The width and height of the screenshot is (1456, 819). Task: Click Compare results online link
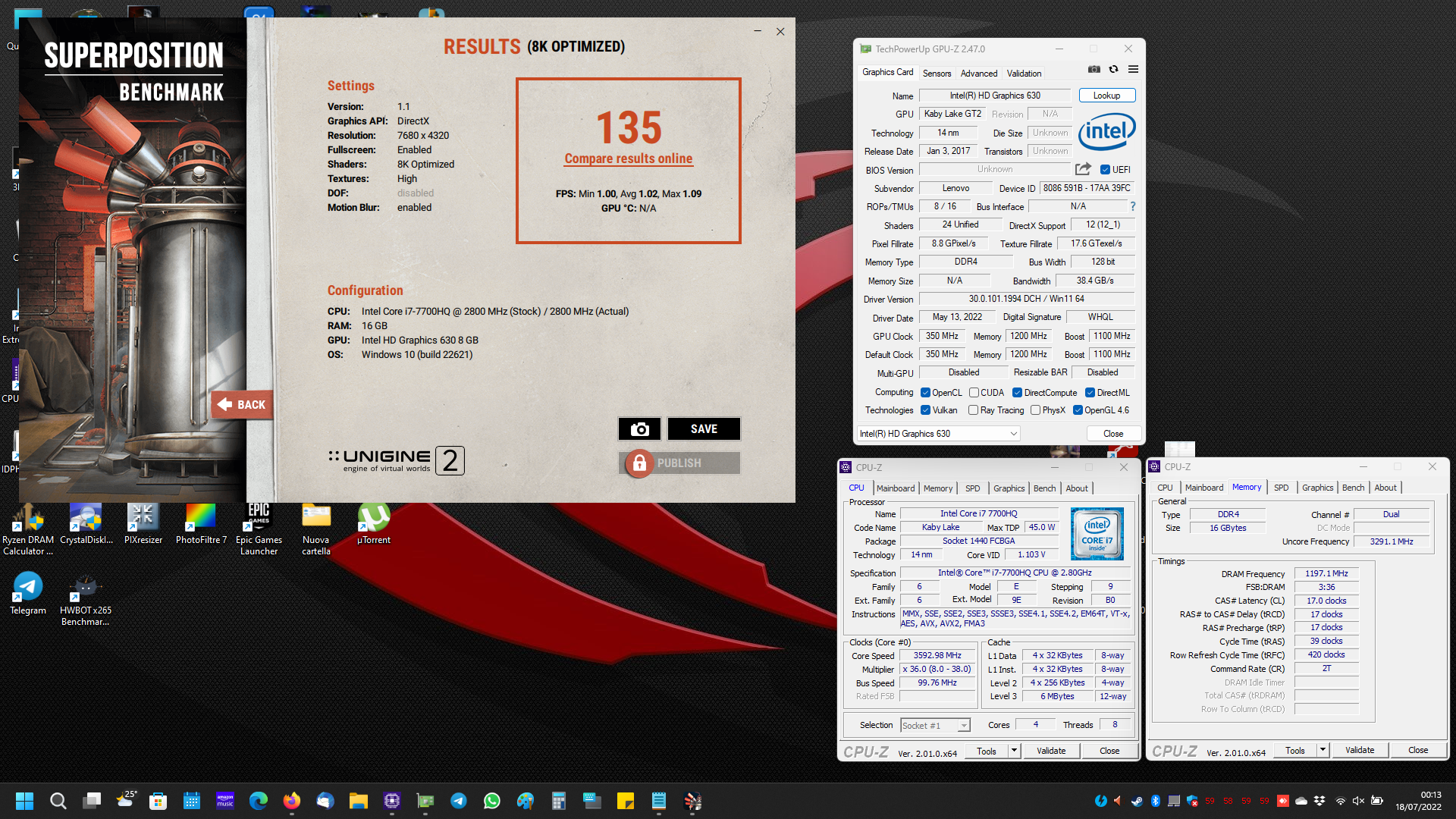[x=628, y=158]
